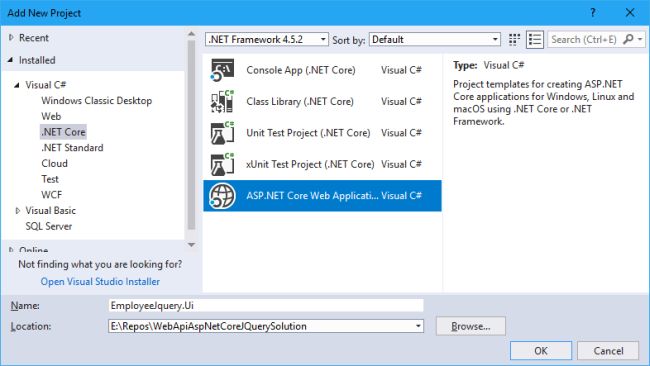Select the Web category
Image resolution: width=650 pixels, height=366 pixels.
(x=51, y=116)
